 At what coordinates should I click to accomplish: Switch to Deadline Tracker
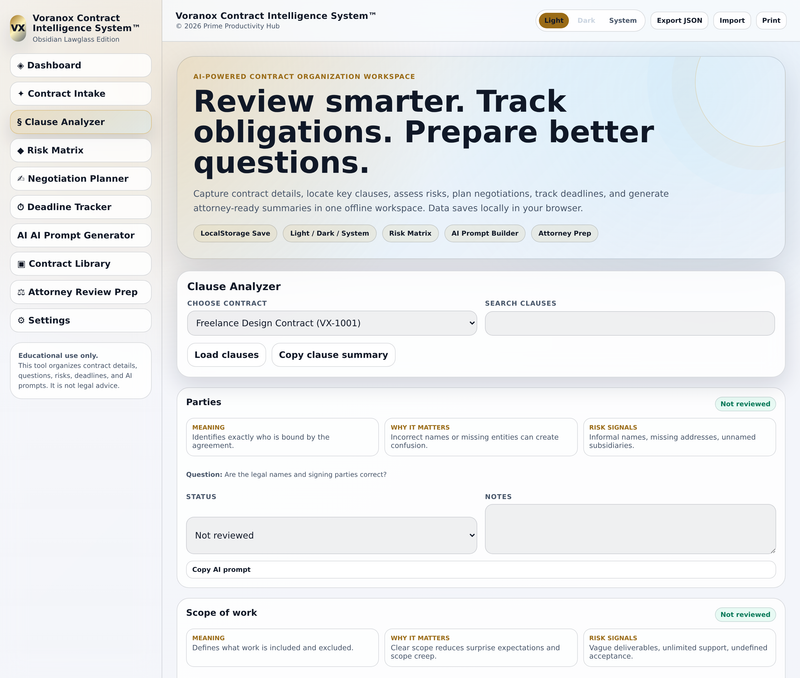click(x=81, y=207)
